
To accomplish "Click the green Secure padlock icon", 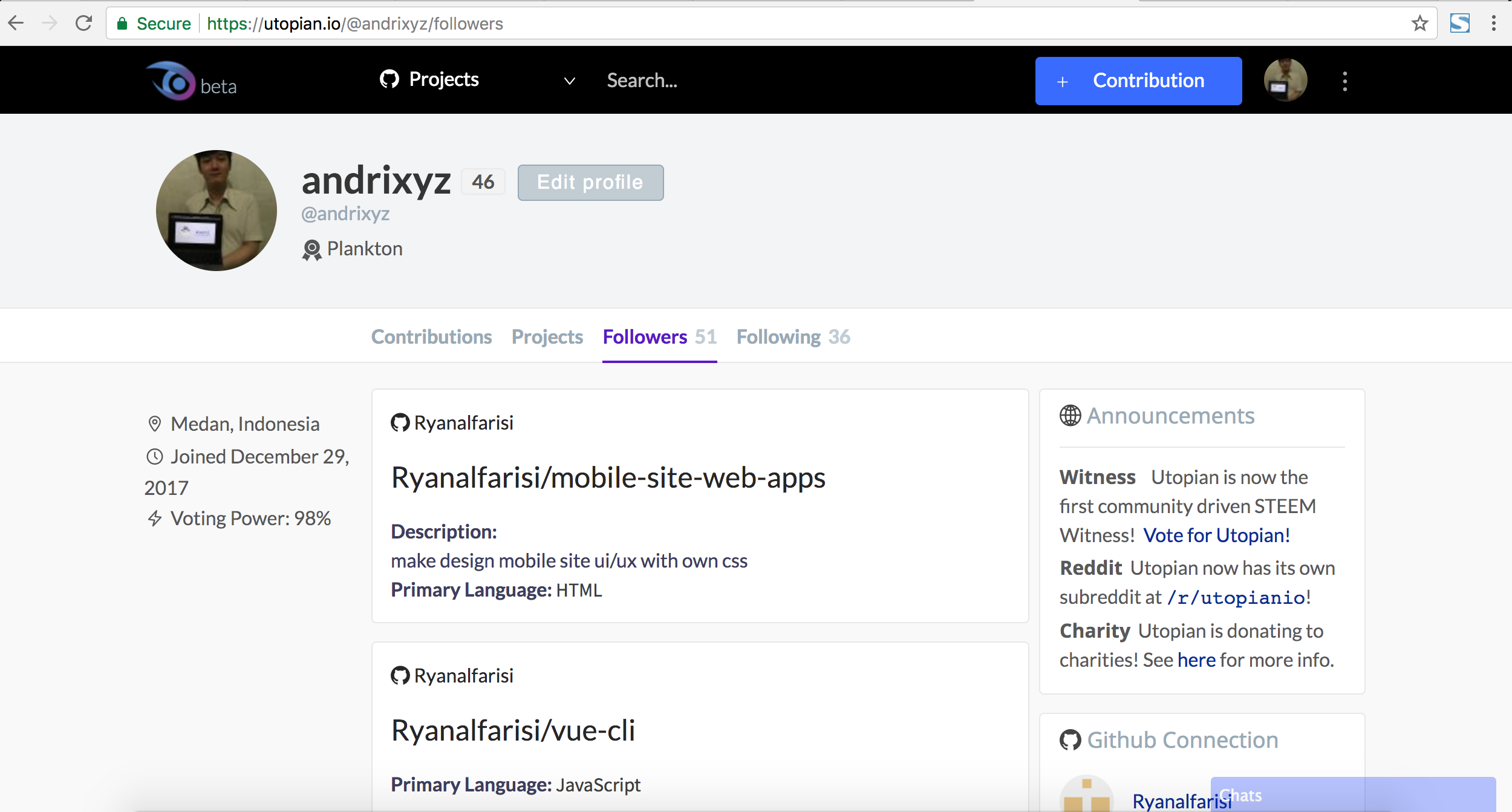I will pos(122,24).
